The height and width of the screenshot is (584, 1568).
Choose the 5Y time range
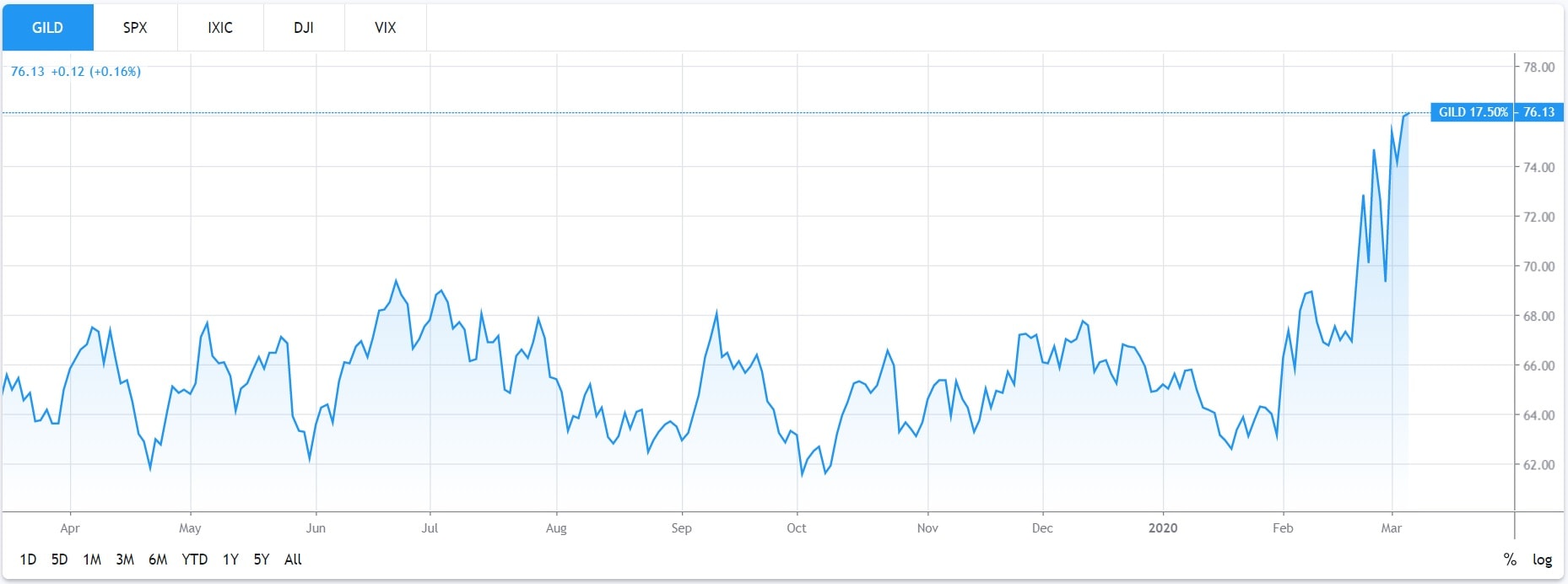tap(262, 560)
